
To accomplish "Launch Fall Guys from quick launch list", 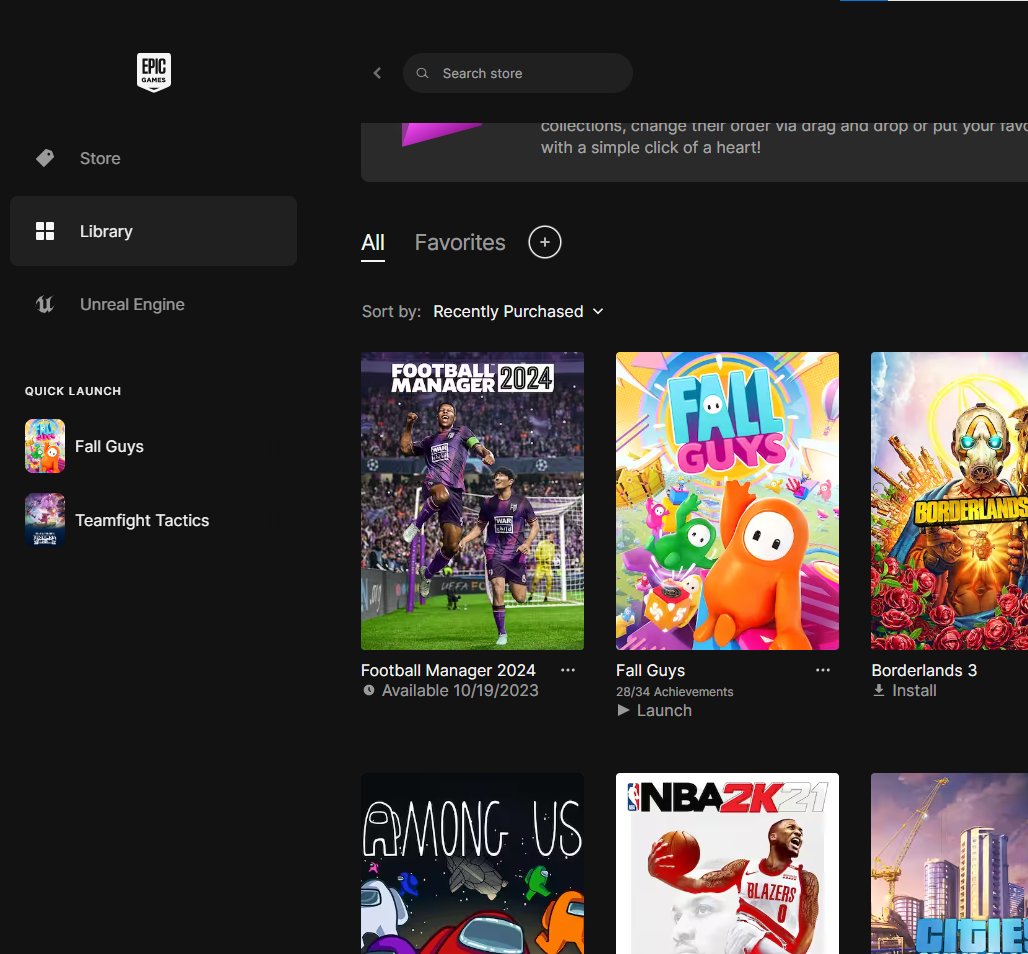I will [x=109, y=447].
